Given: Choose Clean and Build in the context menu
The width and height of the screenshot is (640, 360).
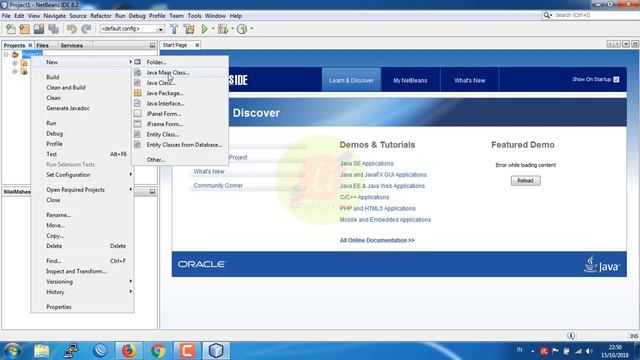Looking at the screenshot, I should click(x=82, y=87).
